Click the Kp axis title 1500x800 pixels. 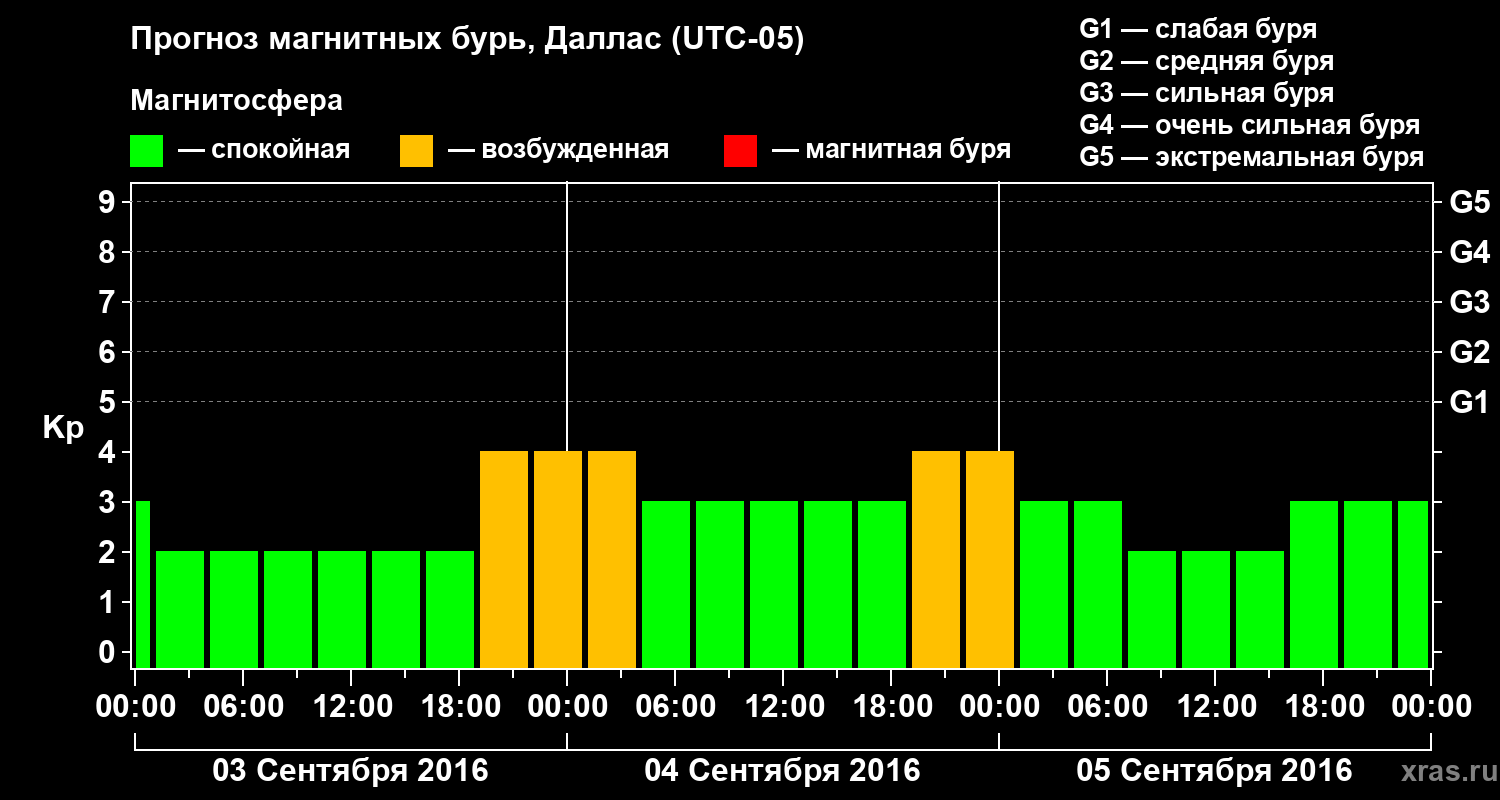click(x=63, y=429)
